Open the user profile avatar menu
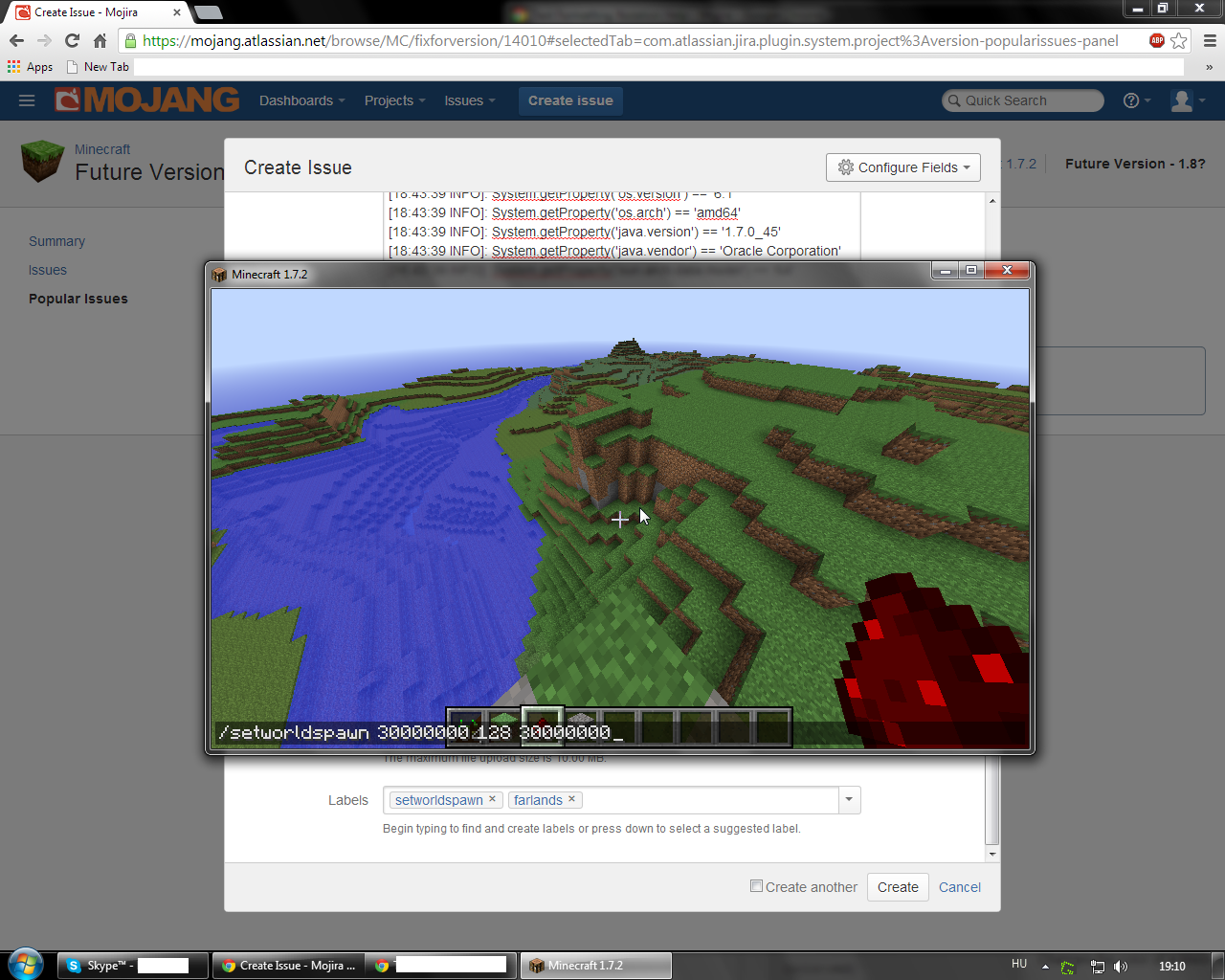The image size is (1225, 980). (1188, 100)
